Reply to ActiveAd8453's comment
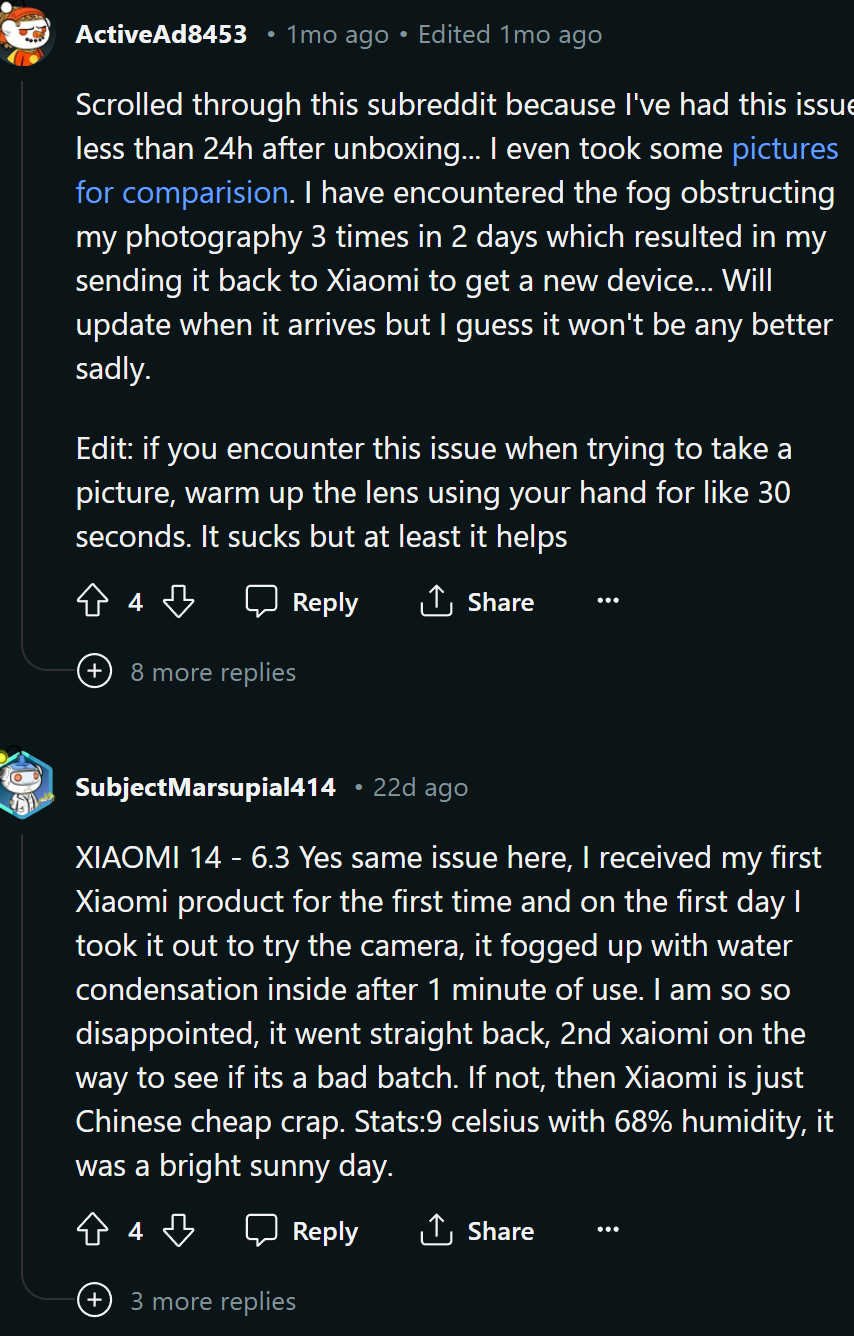The image size is (854, 1336). (x=302, y=602)
